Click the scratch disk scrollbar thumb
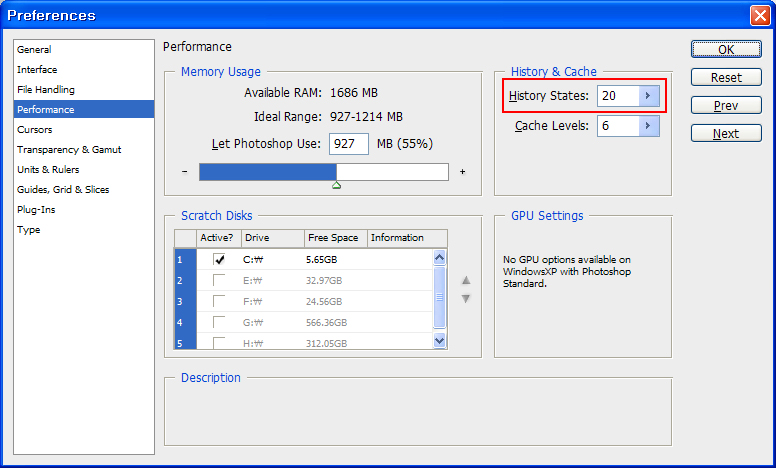Viewport: 776px width, 468px height. 439,297
